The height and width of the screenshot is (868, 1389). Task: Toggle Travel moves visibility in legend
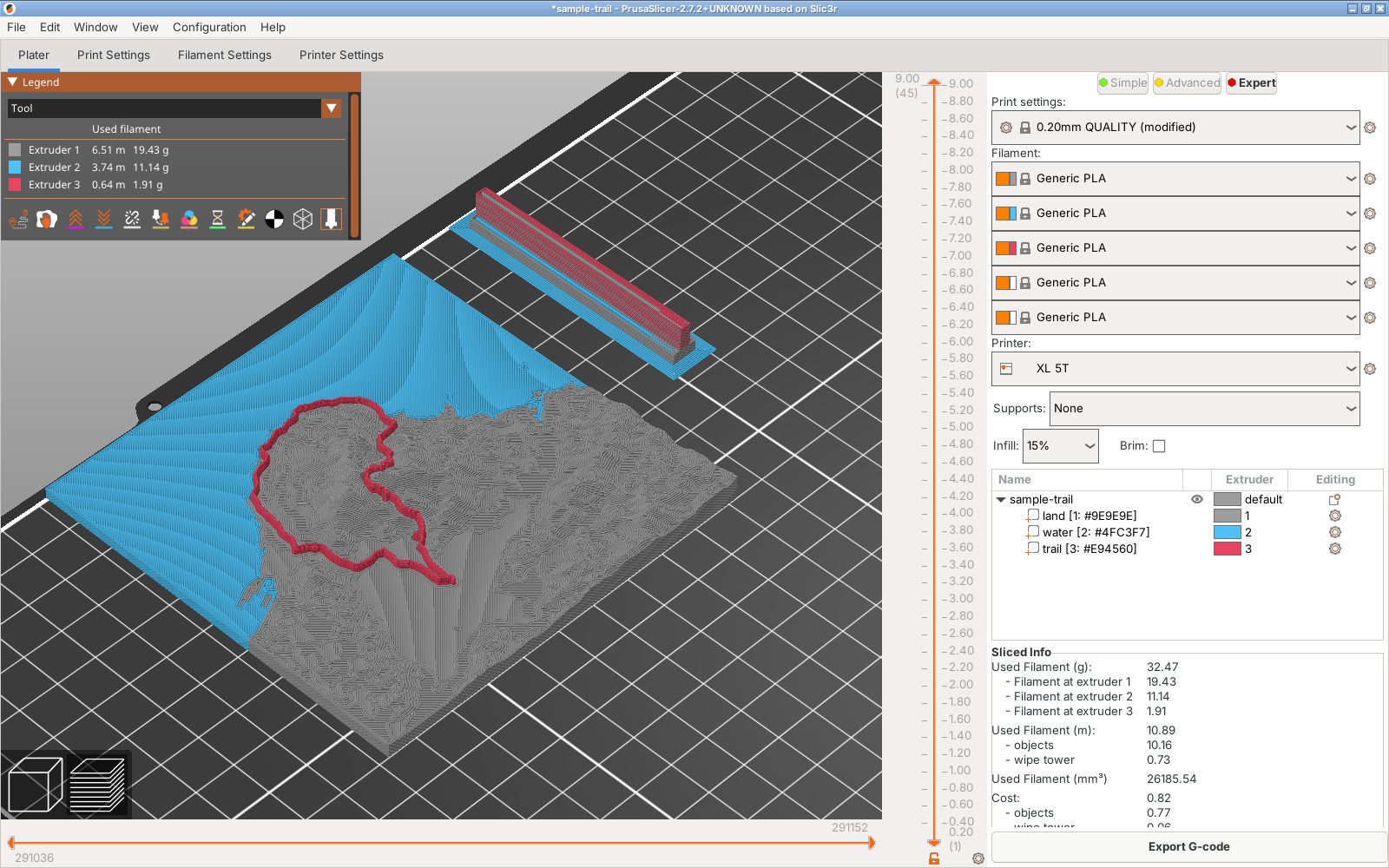click(18, 219)
